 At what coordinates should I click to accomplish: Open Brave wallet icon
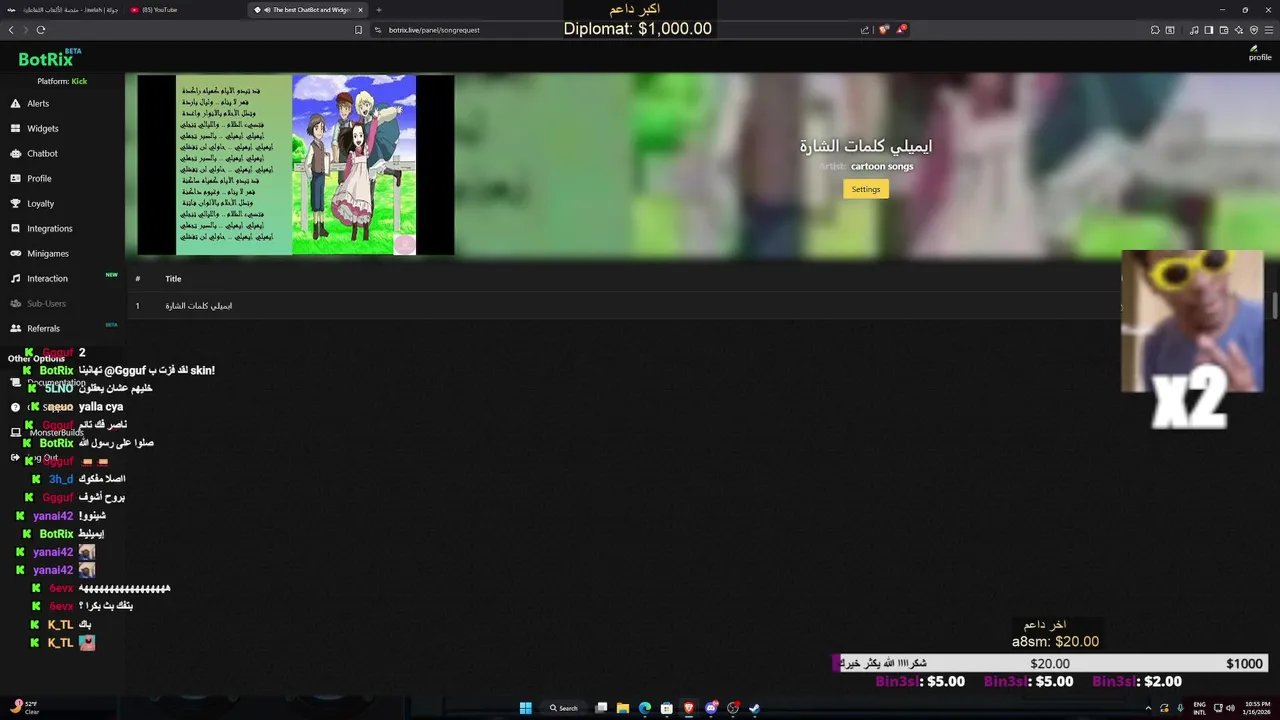(x=1224, y=30)
